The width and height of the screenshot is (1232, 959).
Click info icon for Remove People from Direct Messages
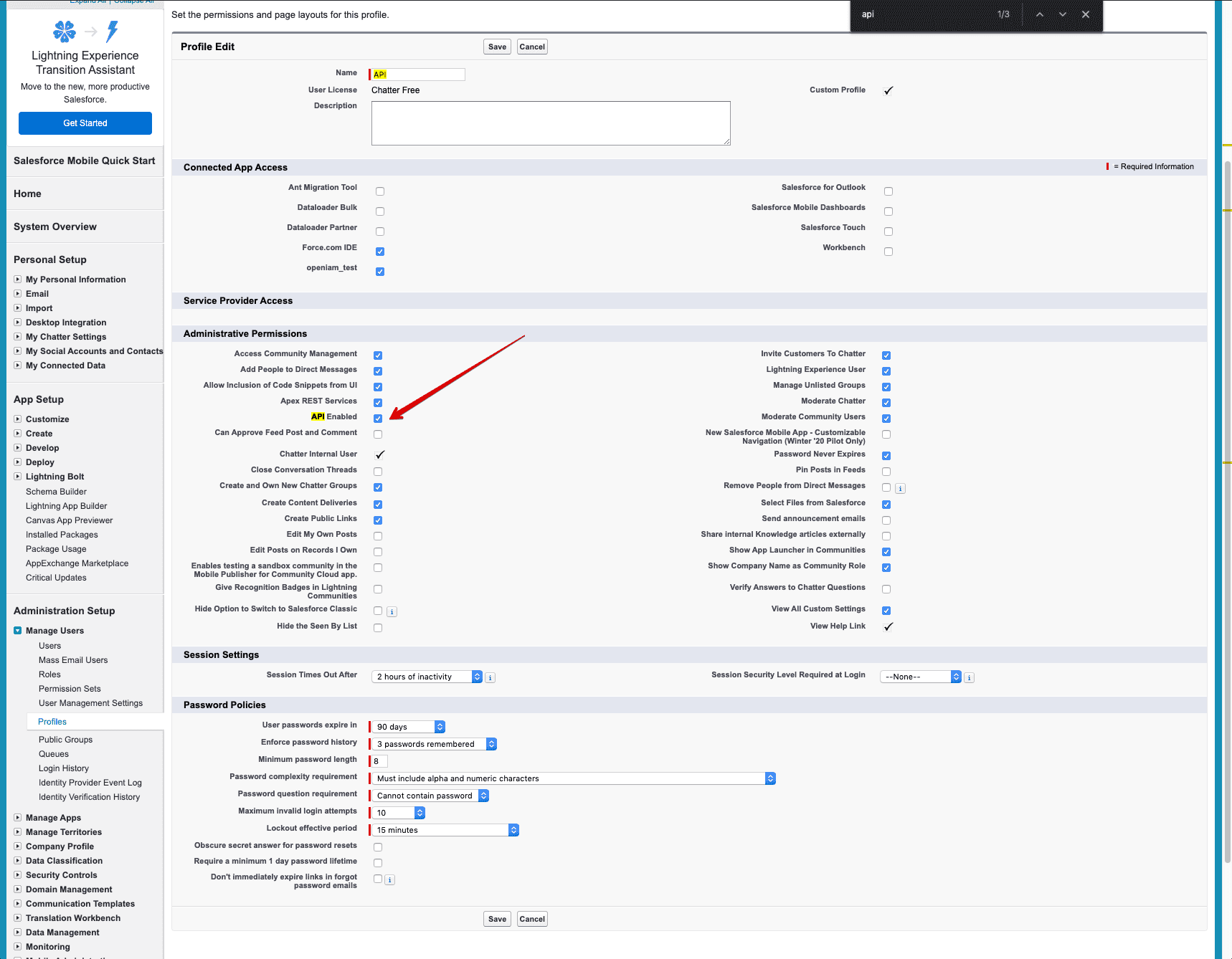[x=901, y=489]
